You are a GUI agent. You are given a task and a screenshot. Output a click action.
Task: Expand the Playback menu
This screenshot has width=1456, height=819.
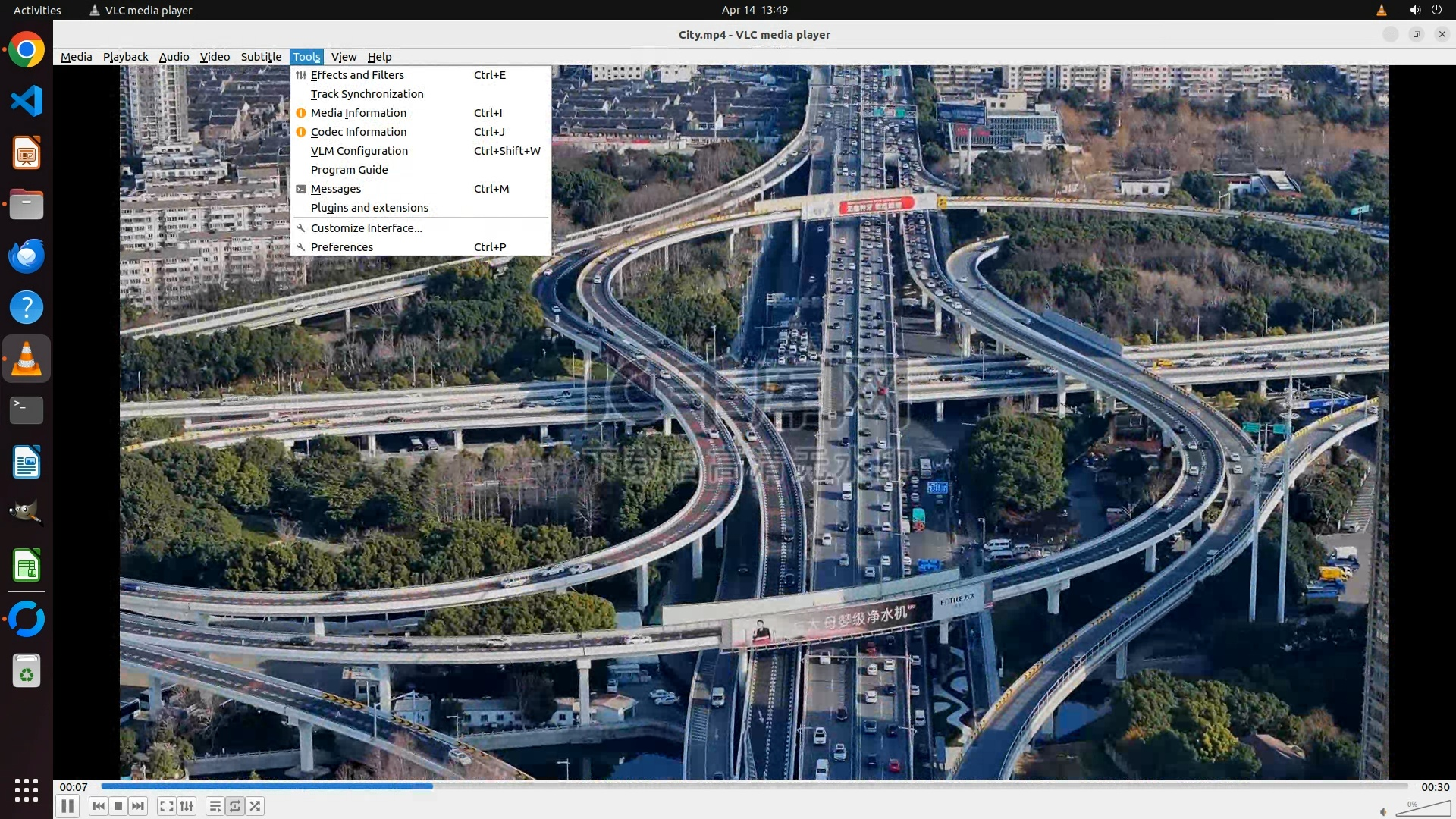125,57
